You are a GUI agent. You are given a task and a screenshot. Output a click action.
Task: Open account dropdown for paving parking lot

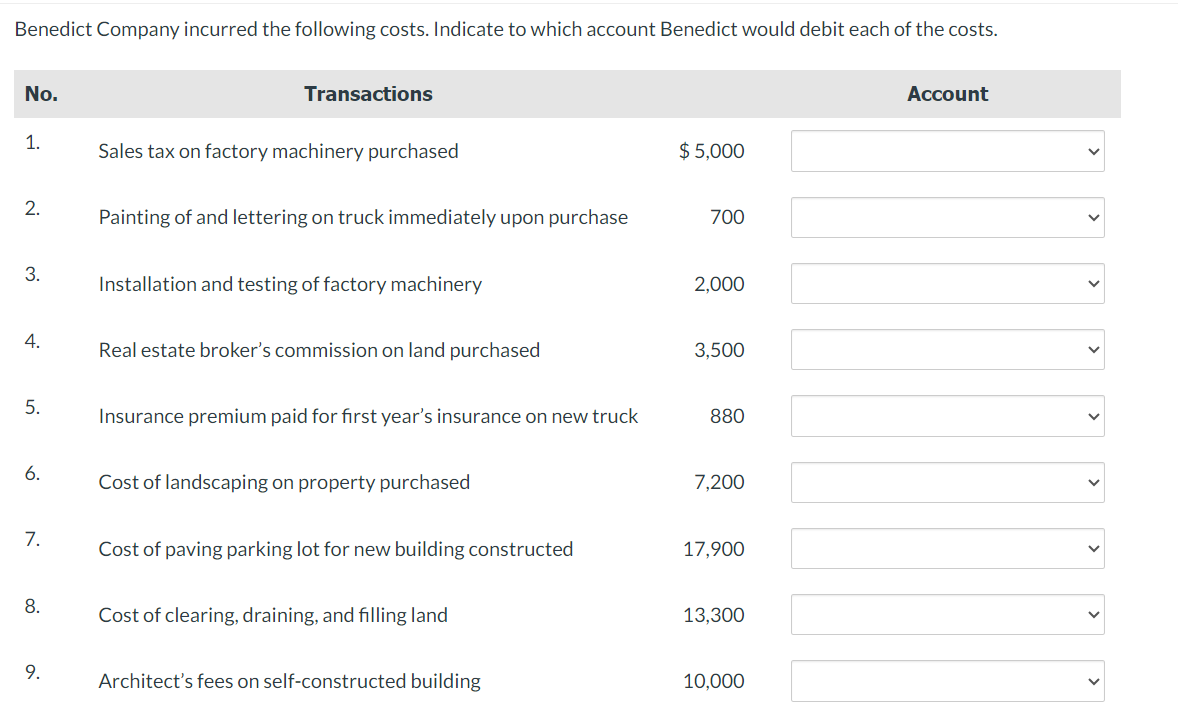[947, 549]
